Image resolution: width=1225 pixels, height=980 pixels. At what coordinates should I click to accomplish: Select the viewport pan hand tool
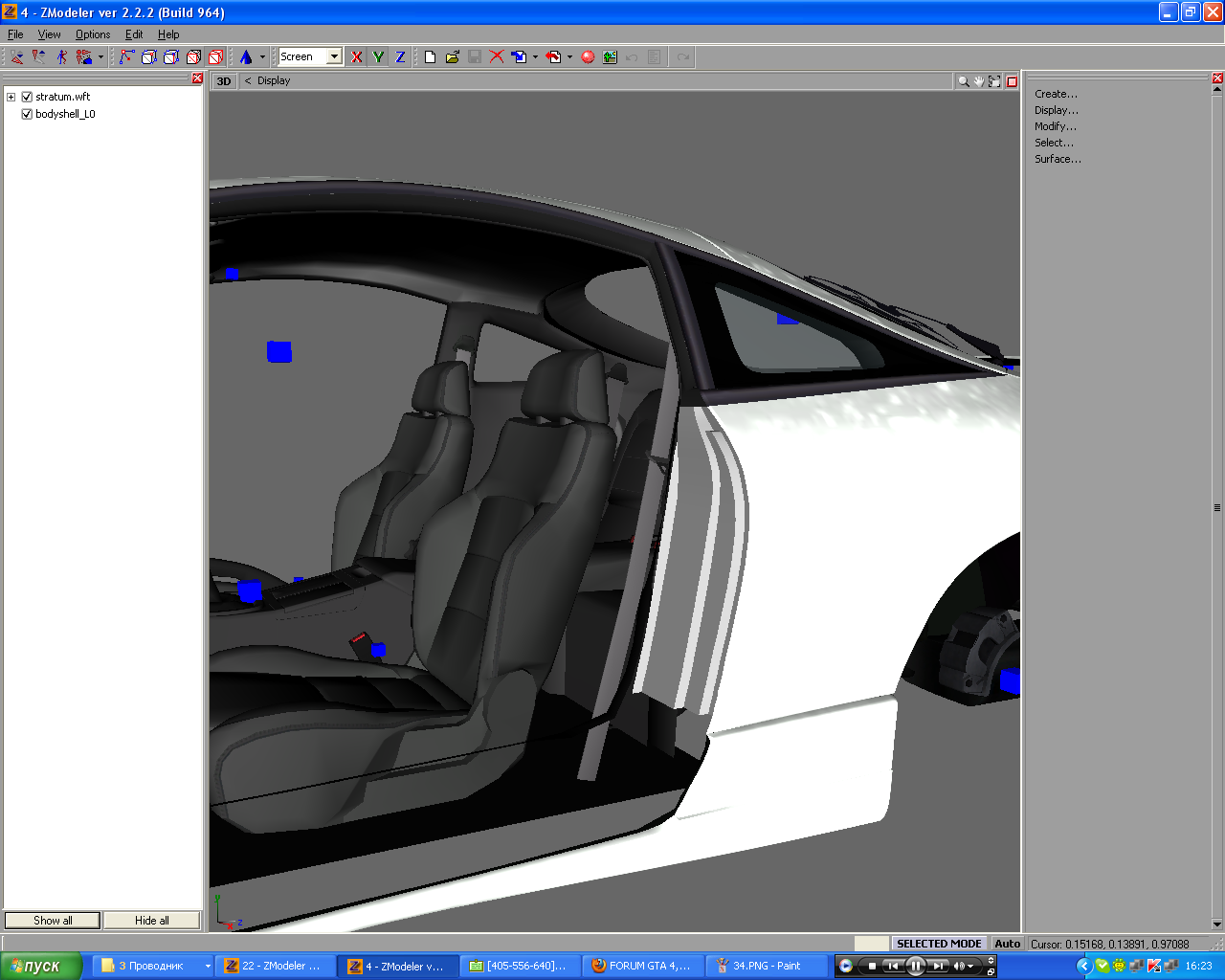click(x=978, y=81)
